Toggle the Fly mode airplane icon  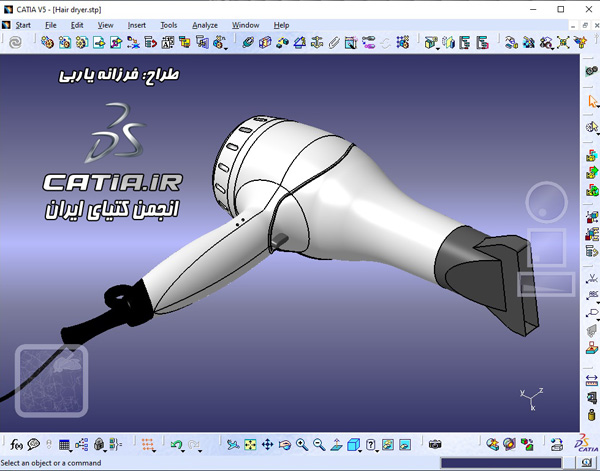pos(233,445)
